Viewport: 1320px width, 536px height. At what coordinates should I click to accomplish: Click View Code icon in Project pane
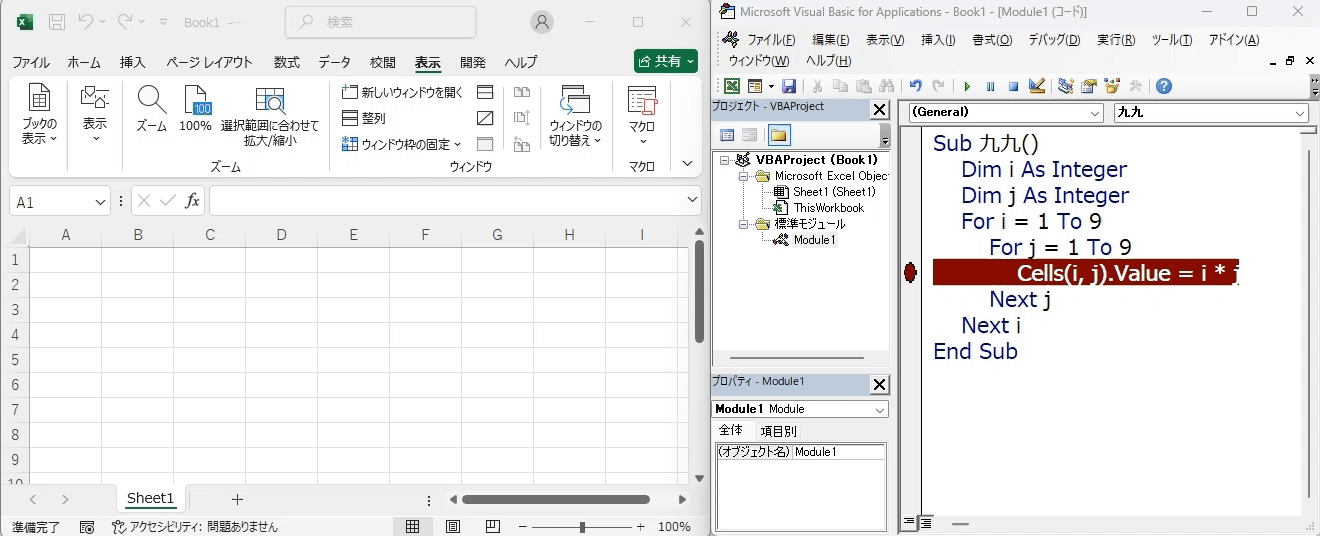tap(727, 135)
